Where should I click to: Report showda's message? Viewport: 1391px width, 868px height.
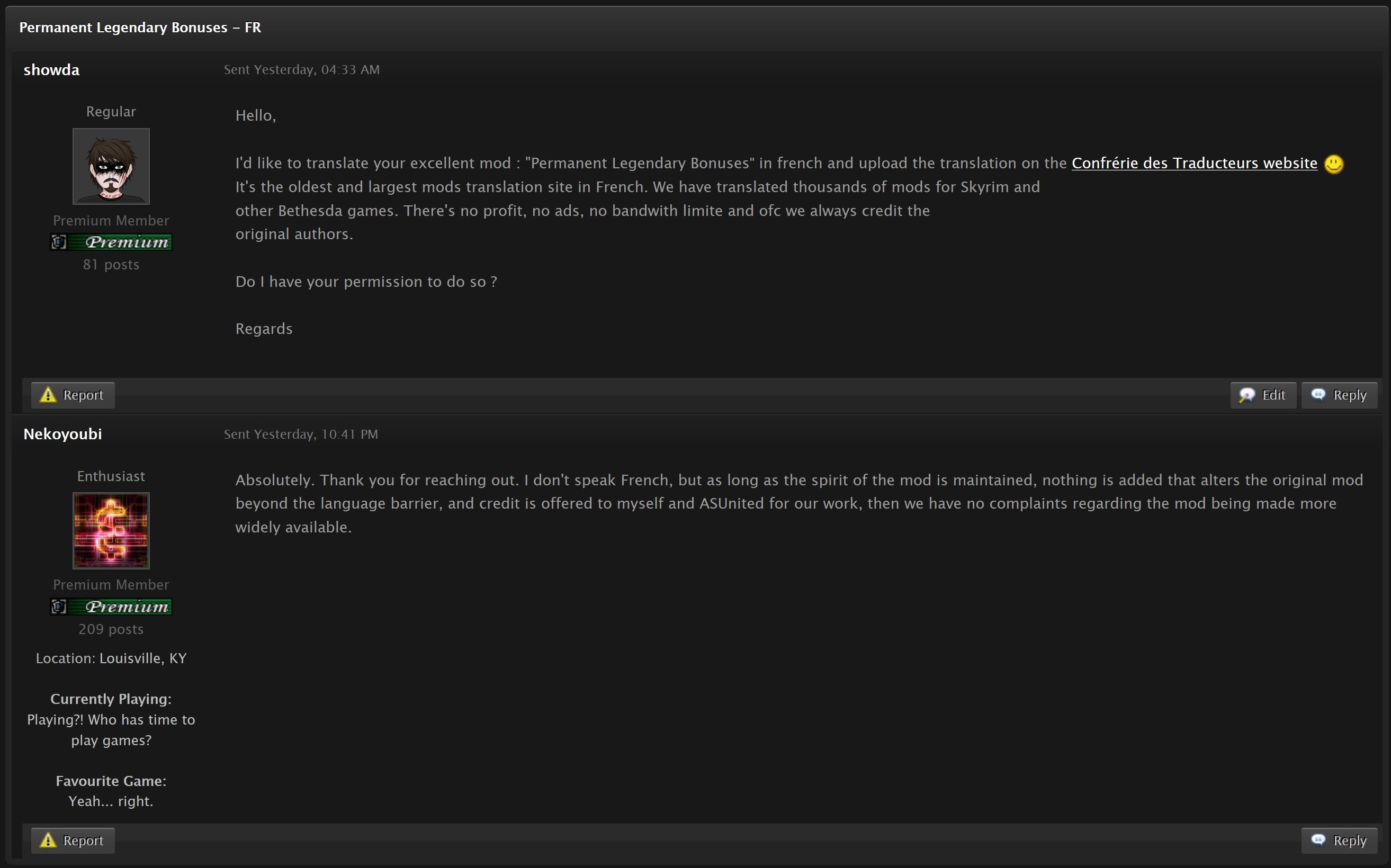[73, 395]
